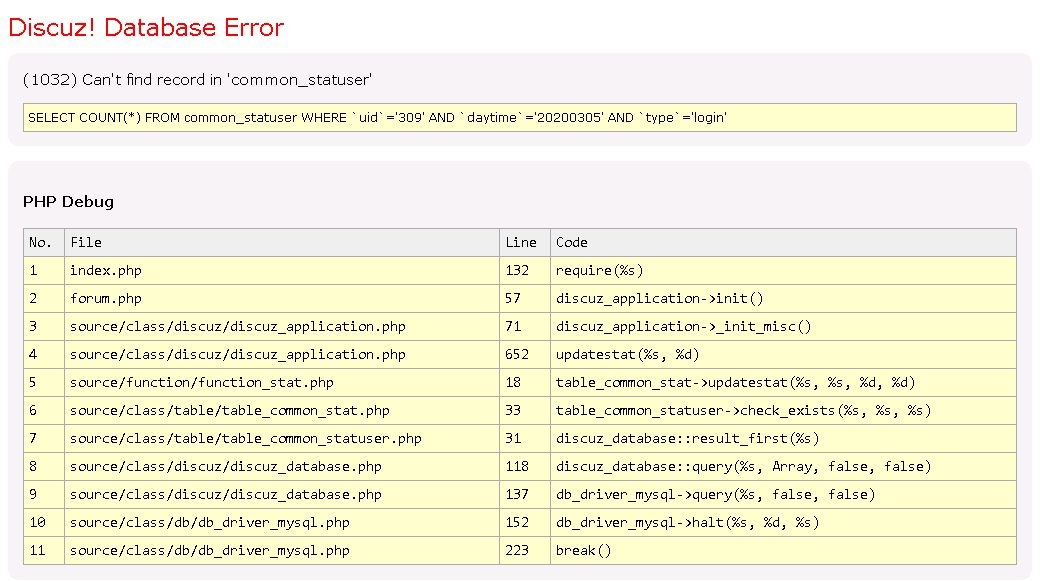The image size is (1054, 581).
Task: Click row number 10 in No. column
Action: click(44, 522)
